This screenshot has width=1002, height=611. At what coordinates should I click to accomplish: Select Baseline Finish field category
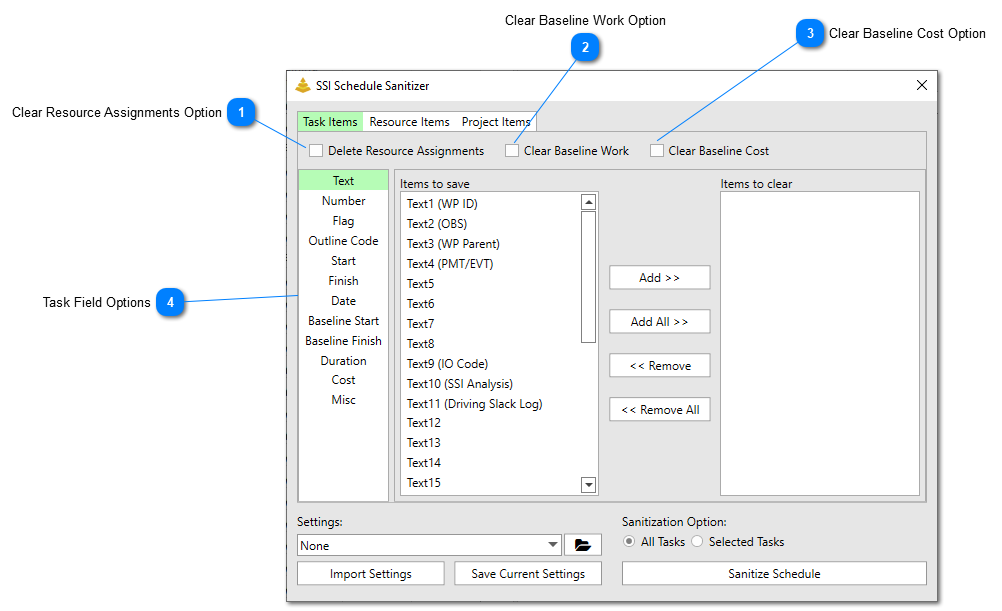(x=343, y=341)
